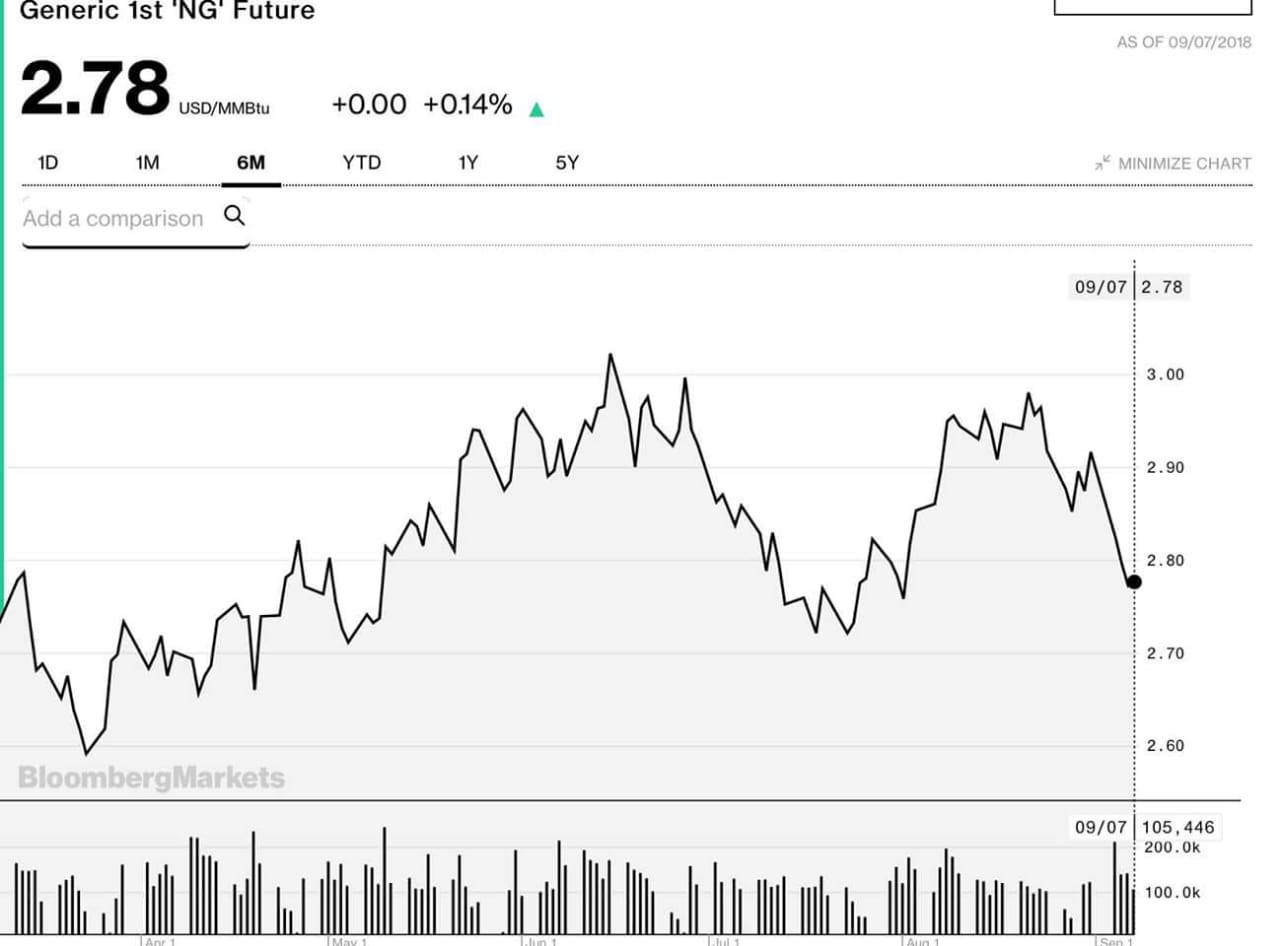Click the BloombergMarkets watermark logo
Image resolution: width=1280 pixels, height=946 pixels.
(x=151, y=778)
